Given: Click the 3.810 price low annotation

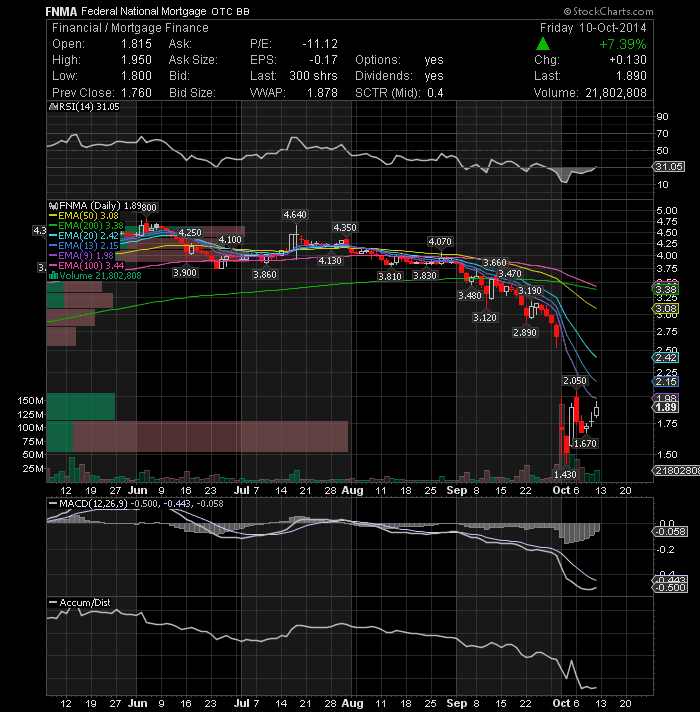Looking at the screenshot, I should coord(390,276).
